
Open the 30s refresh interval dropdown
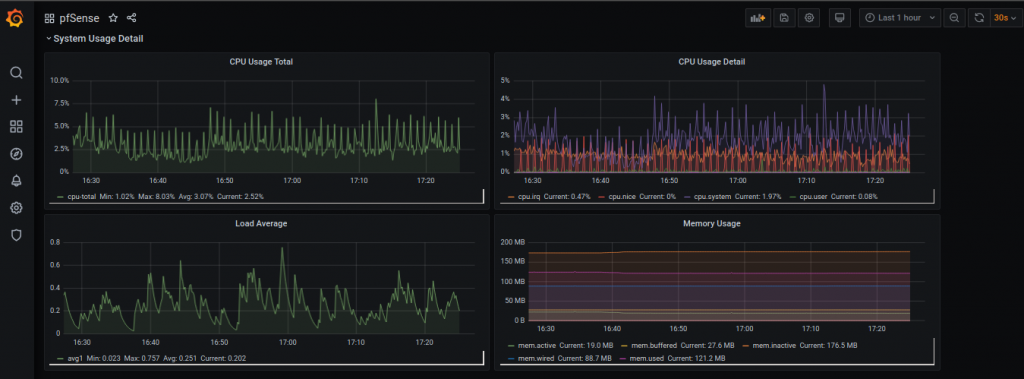[1004, 18]
